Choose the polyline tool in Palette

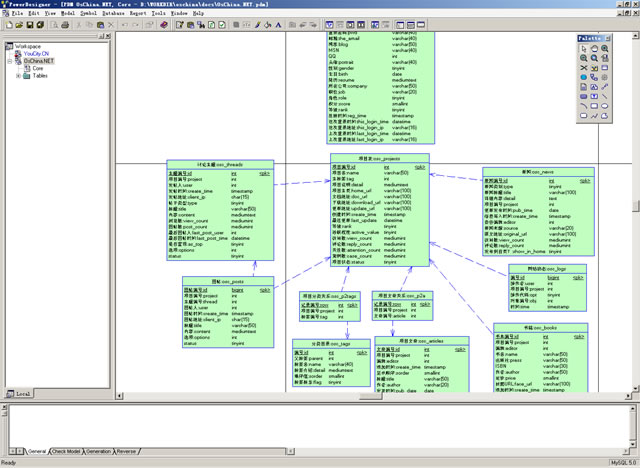(594, 116)
